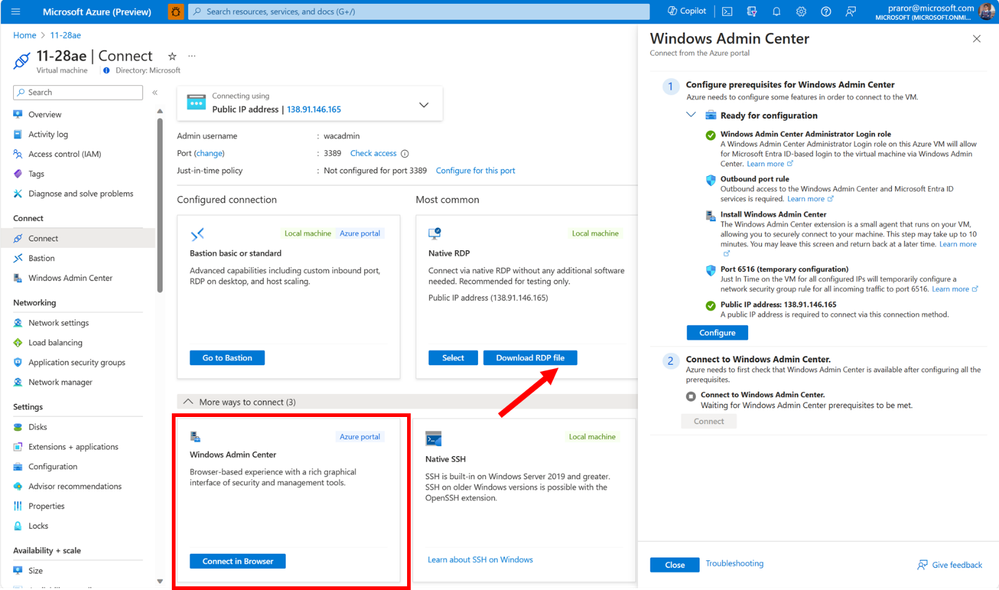Go to Home in the breadcrumb

point(25,35)
